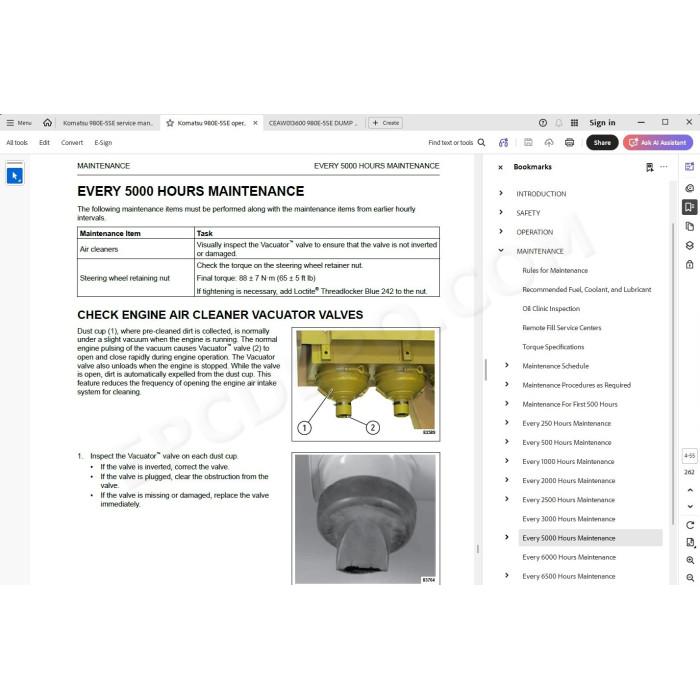Open the layers panel icon

pyautogui.click(x=690, y=246)
